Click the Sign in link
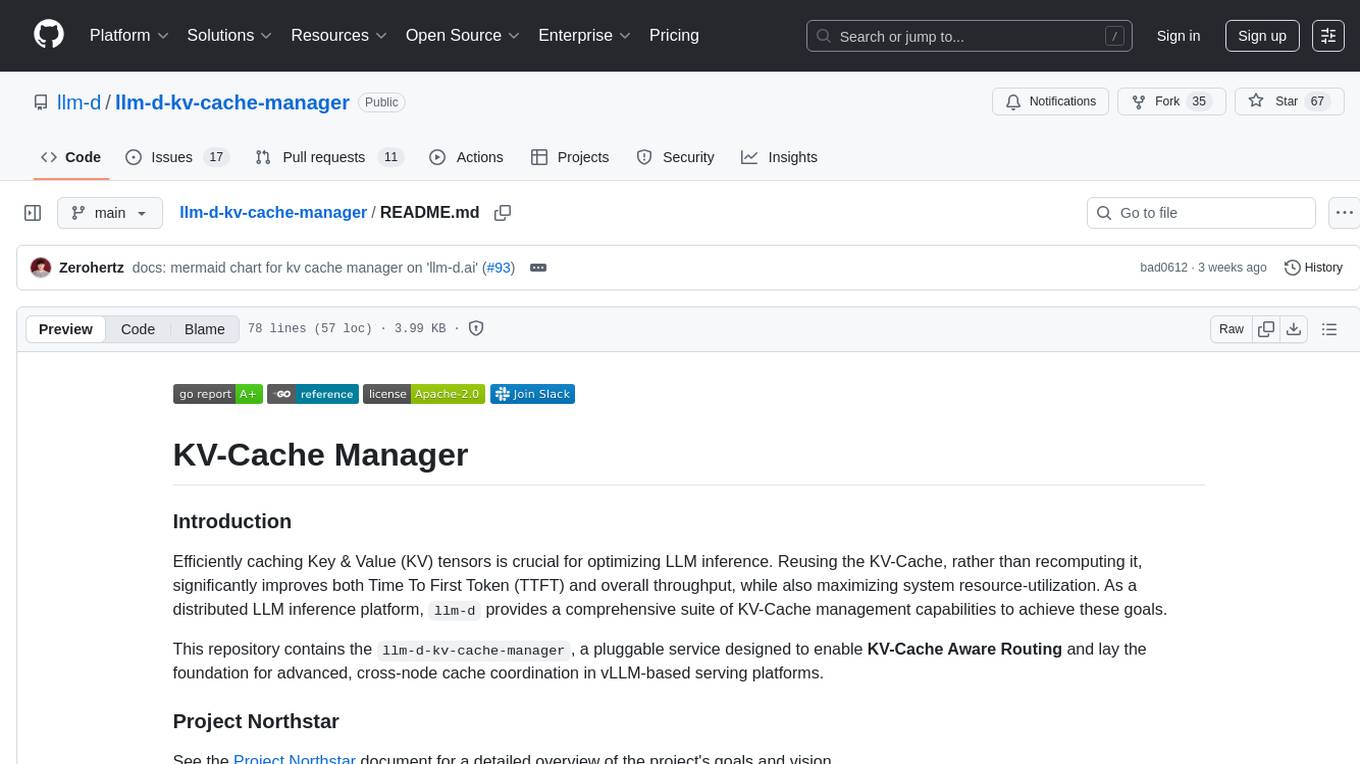The width and height of the screenshot is (1360, 764). 1178,36
